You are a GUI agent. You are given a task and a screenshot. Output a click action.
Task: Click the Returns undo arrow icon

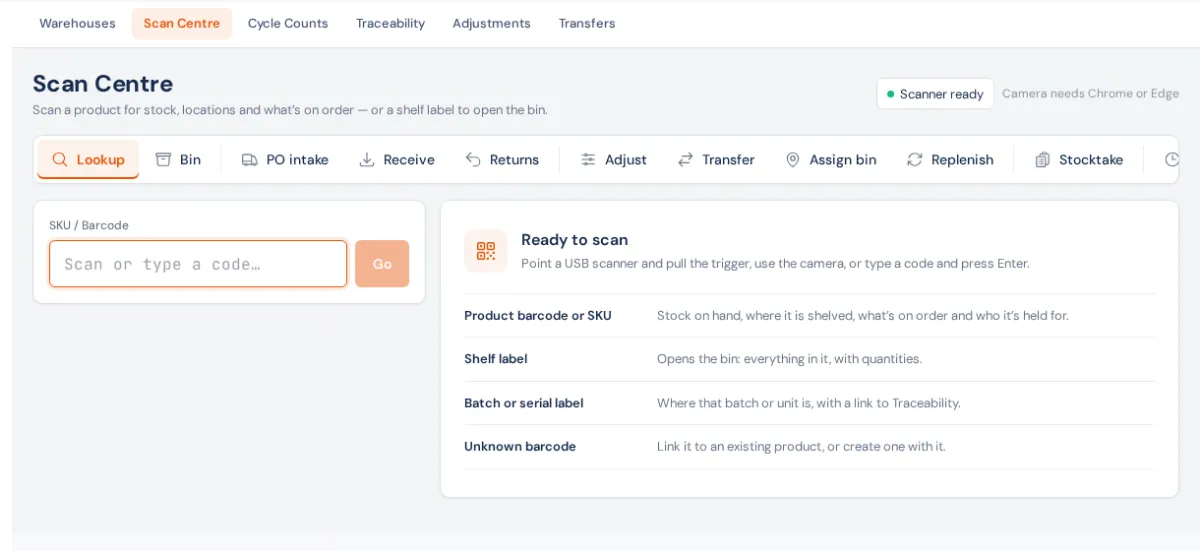473,160
